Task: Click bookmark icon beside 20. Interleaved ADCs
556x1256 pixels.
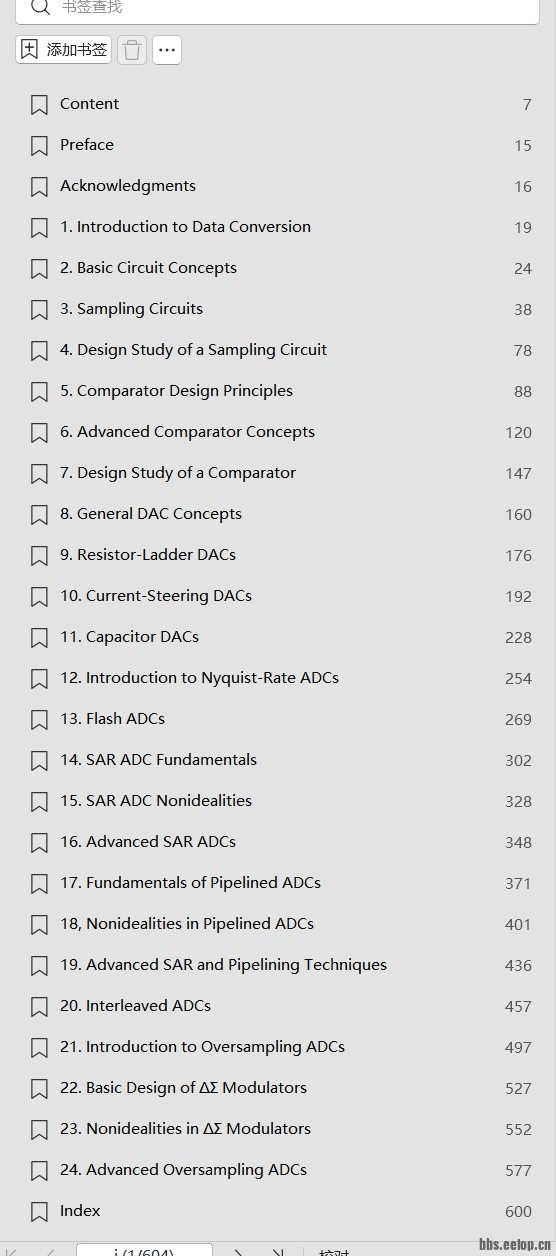Action: pos(39,1007)
